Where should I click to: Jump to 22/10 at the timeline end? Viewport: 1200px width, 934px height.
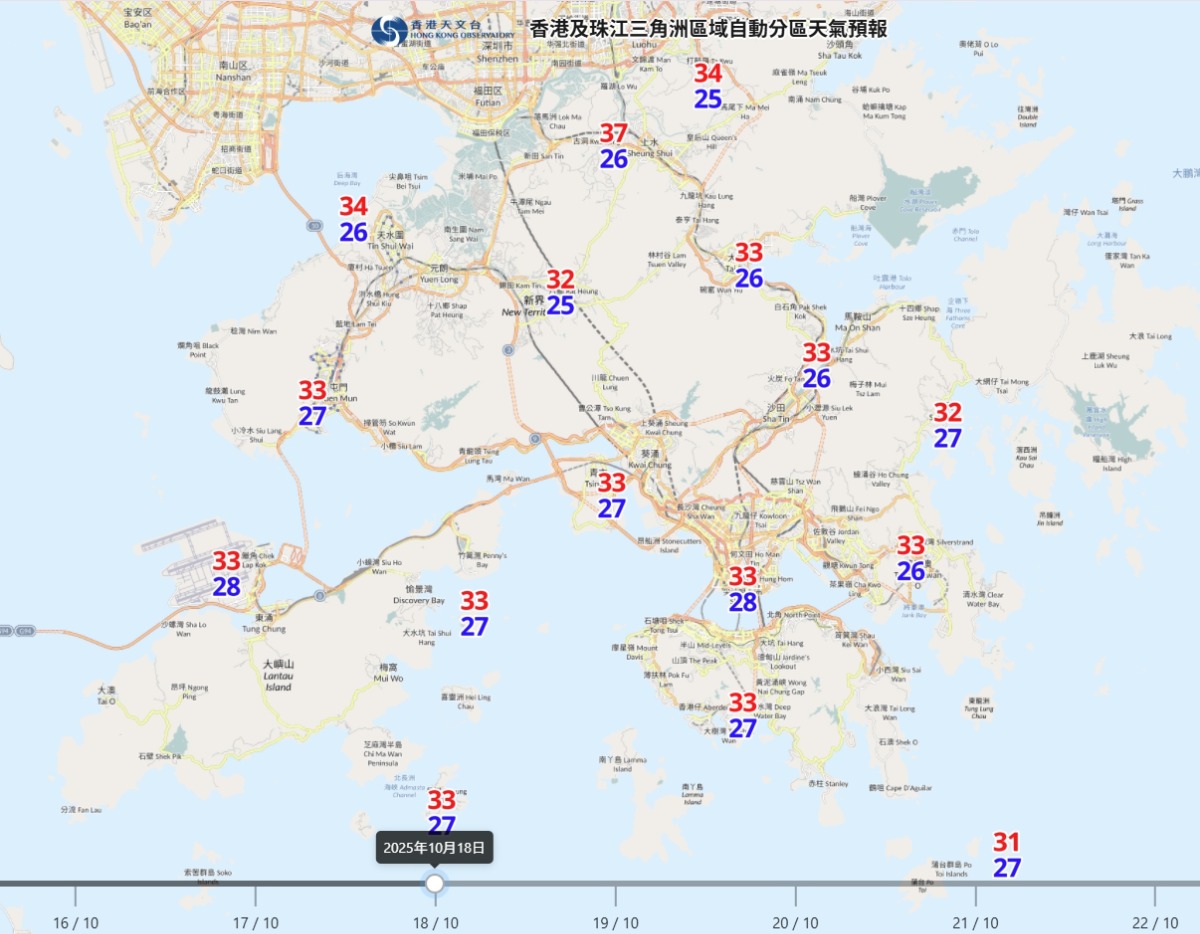[1155, 922]
